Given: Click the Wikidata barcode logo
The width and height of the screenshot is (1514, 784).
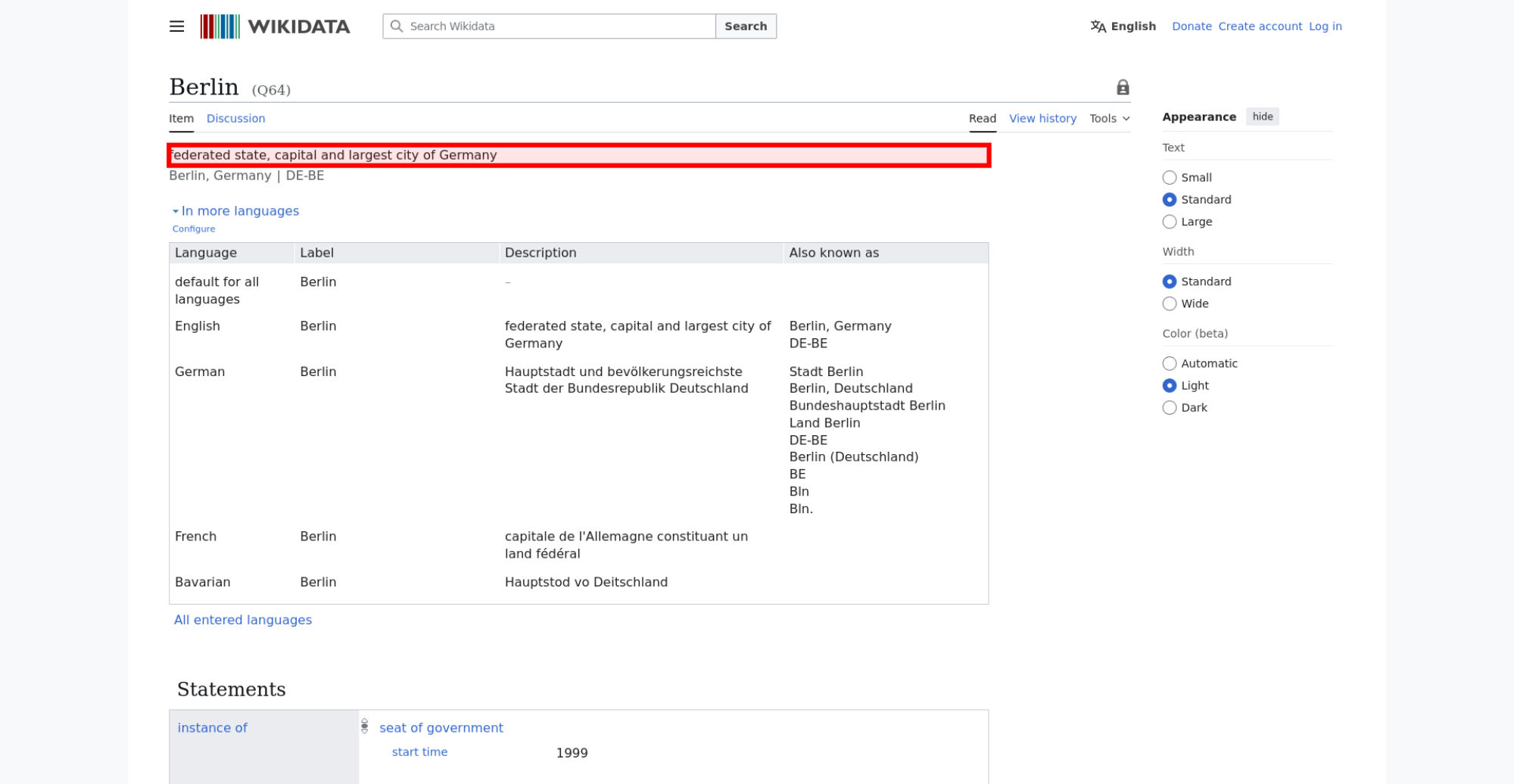Looking at the screenshot, I should 220,26.
